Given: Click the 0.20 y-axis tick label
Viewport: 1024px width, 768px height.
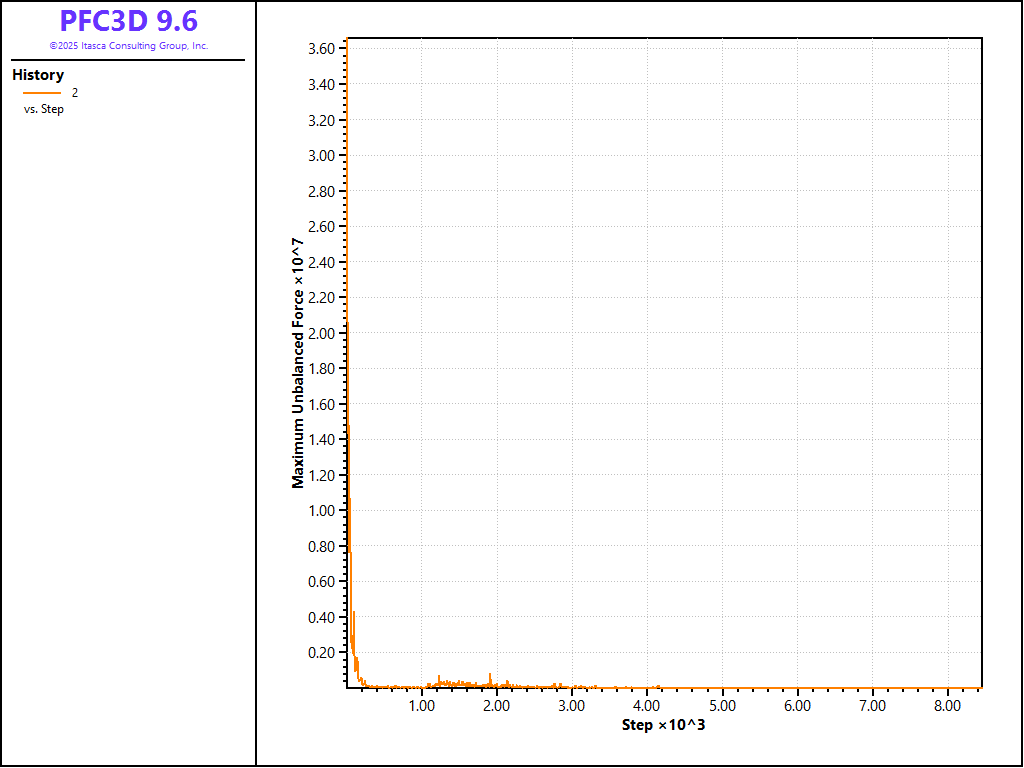Looking at the screenshot, I should 321,653.
